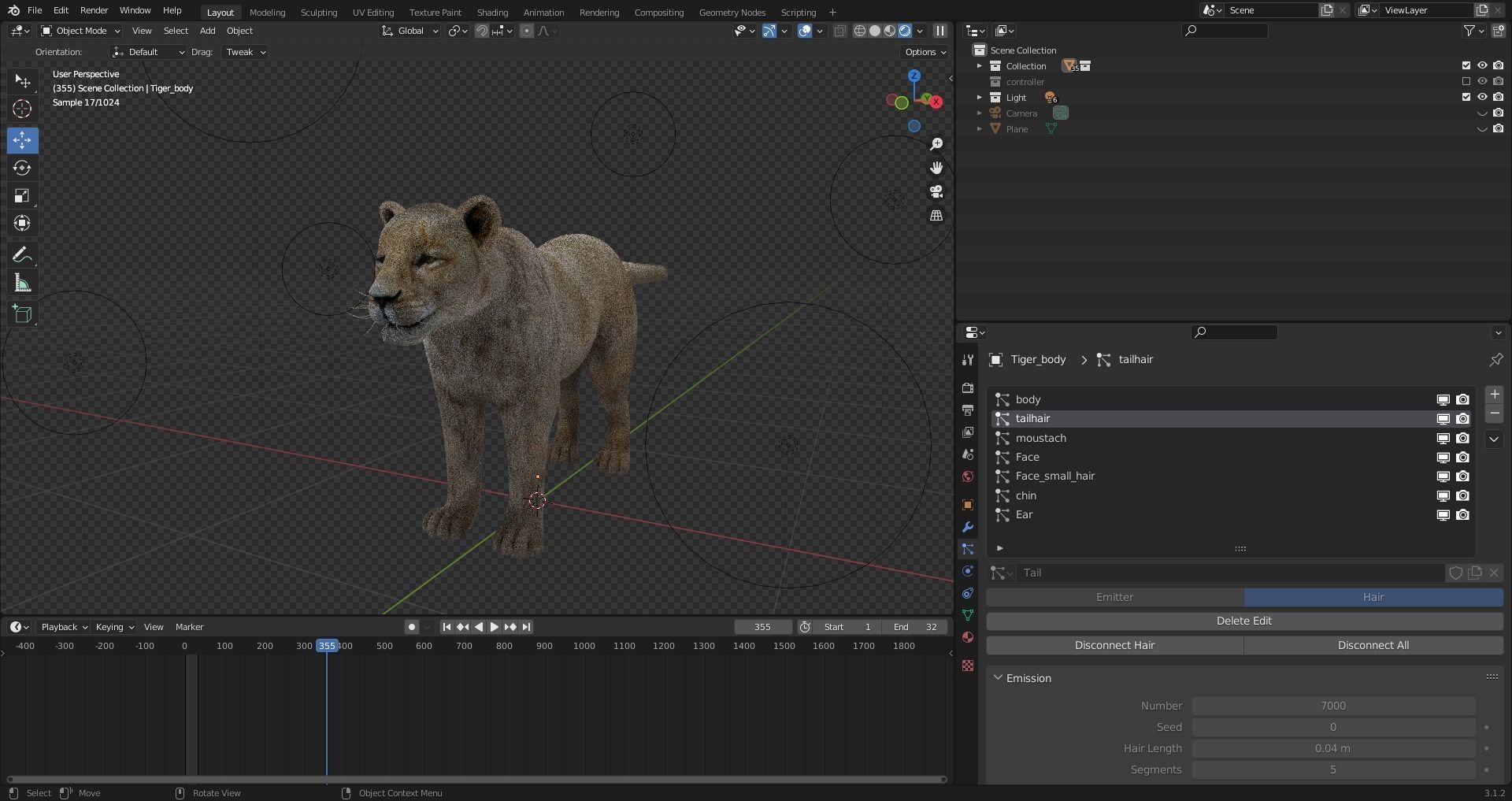The width and height of the screenshot is (1512, 801).
Task: Toggle X-ray mode in viewport header
Action: pos(839,31)
